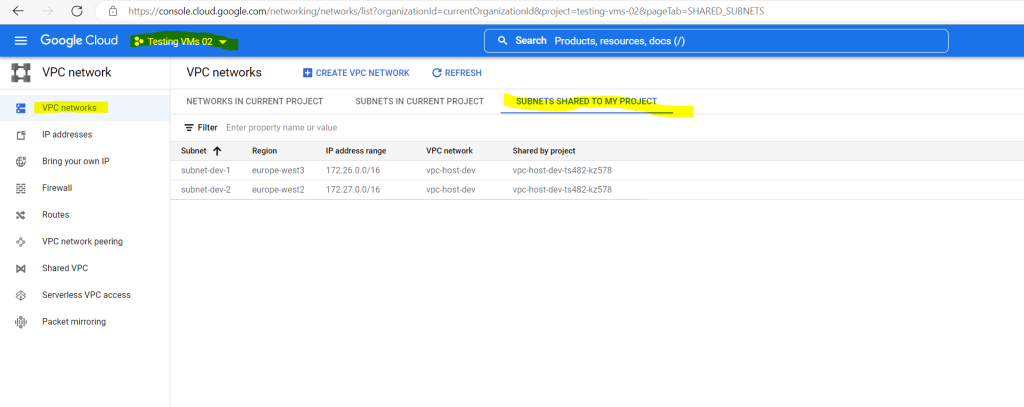Click the Region column header
Image resolution: width=1024 pixels, height=407 pixels.
[264, 151]
